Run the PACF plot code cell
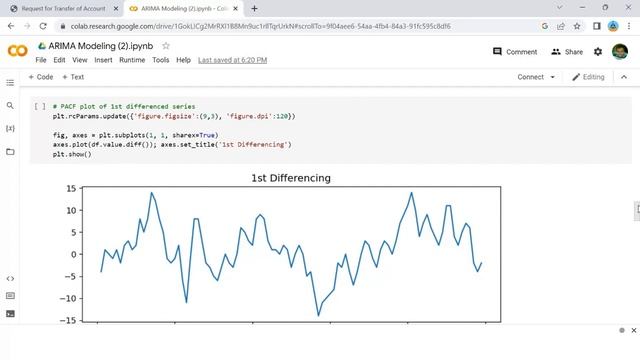 click(x=40, y=107)
